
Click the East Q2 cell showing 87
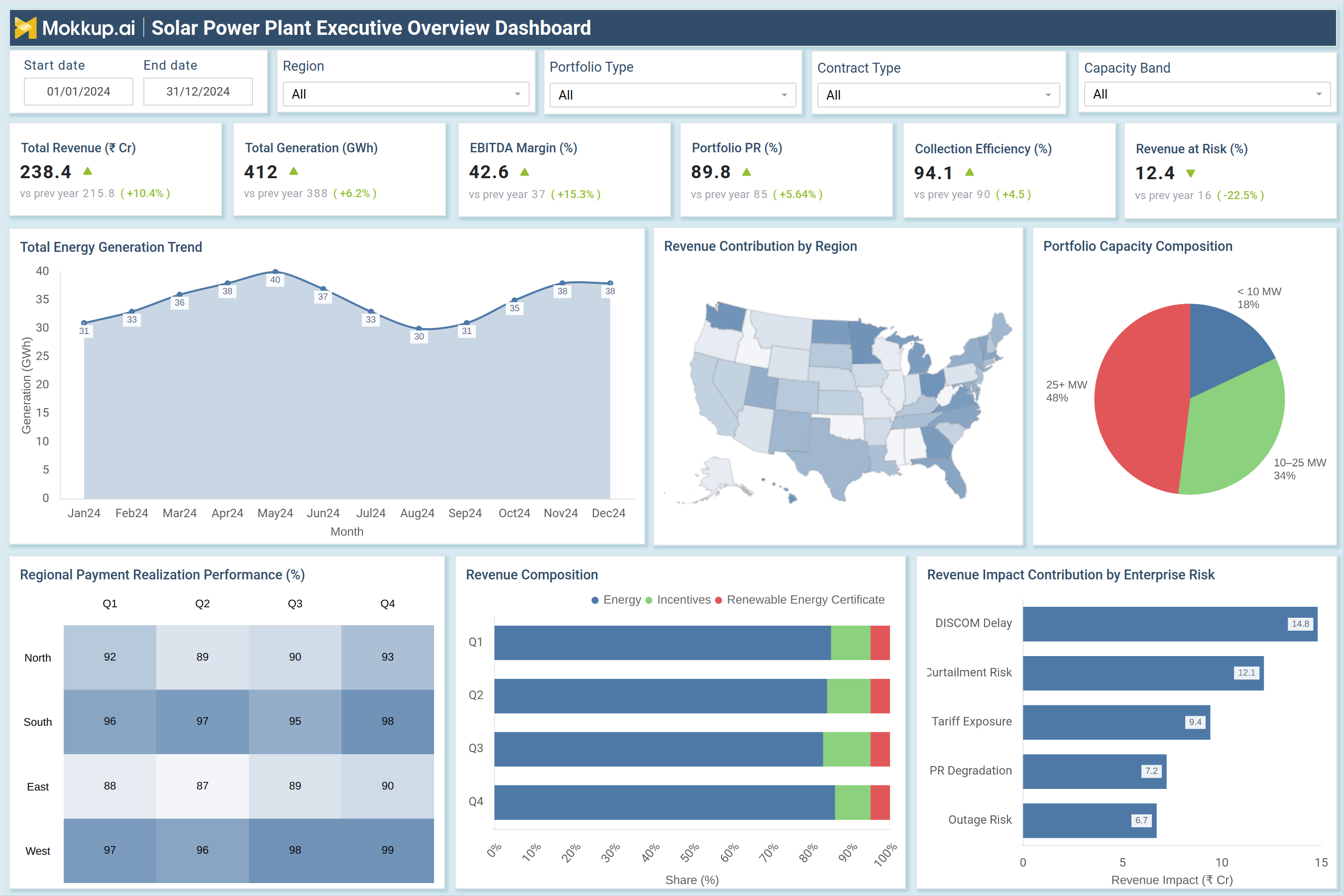[x=202, y=786]
